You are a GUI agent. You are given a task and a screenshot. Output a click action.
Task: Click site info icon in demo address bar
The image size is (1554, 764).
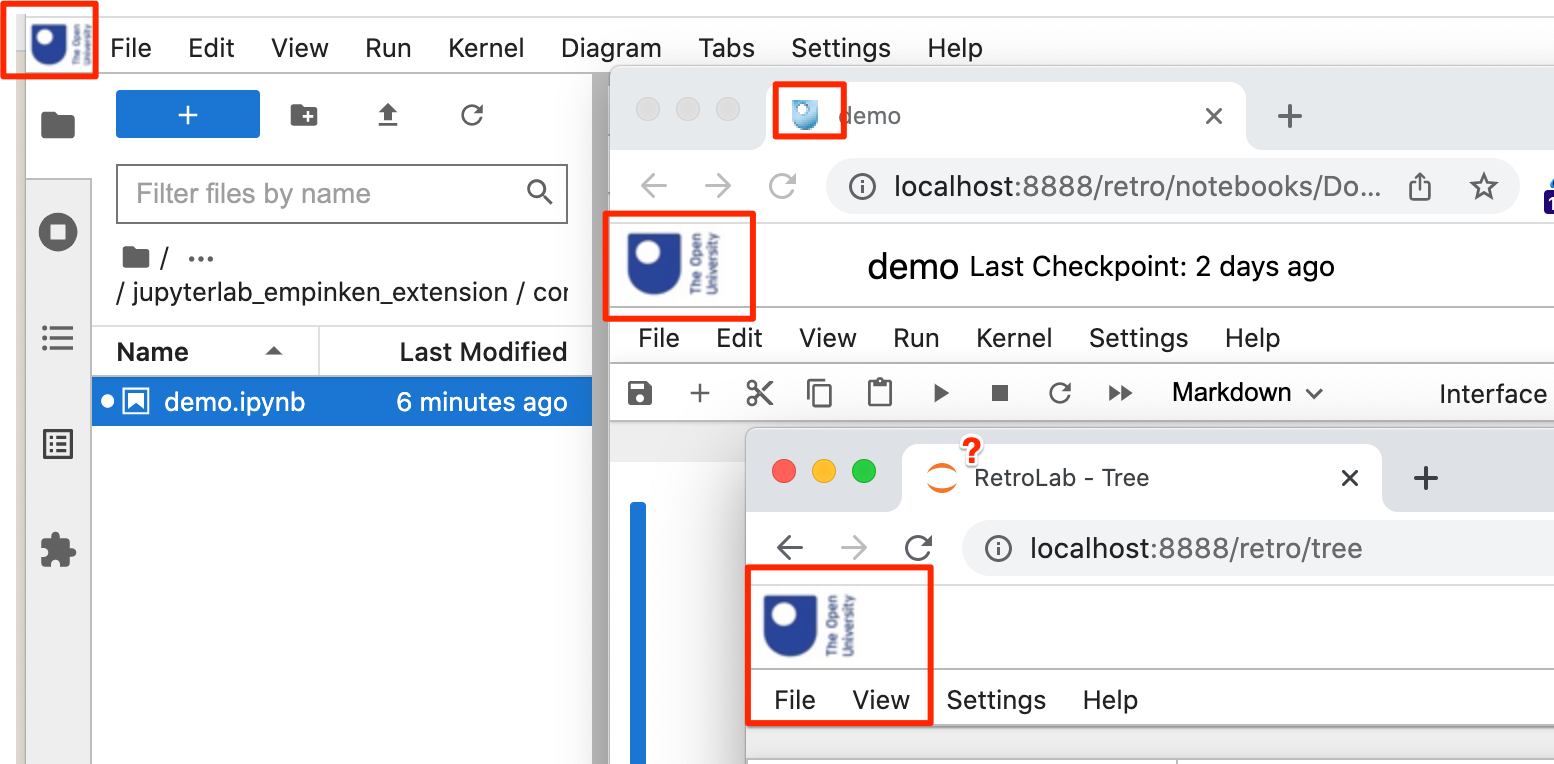862,186
